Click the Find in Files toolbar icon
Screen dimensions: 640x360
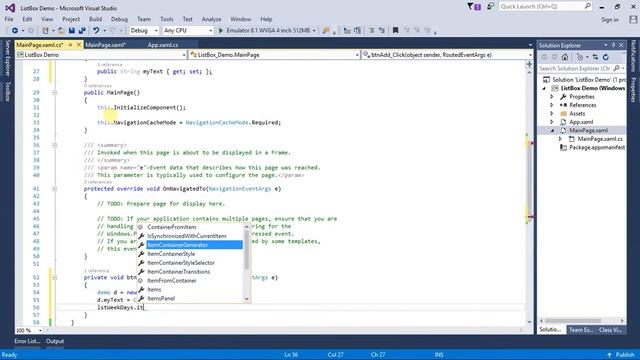pyautogui.click(x=326, y=31)
